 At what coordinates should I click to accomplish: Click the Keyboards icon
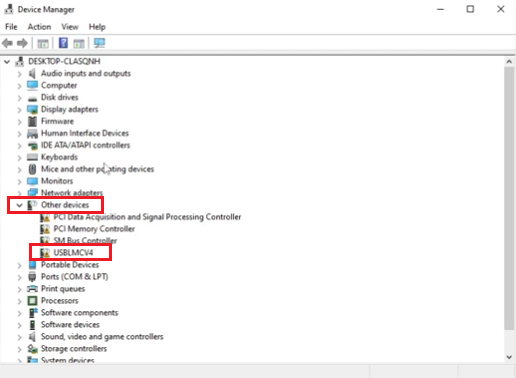tap(32, 157)
